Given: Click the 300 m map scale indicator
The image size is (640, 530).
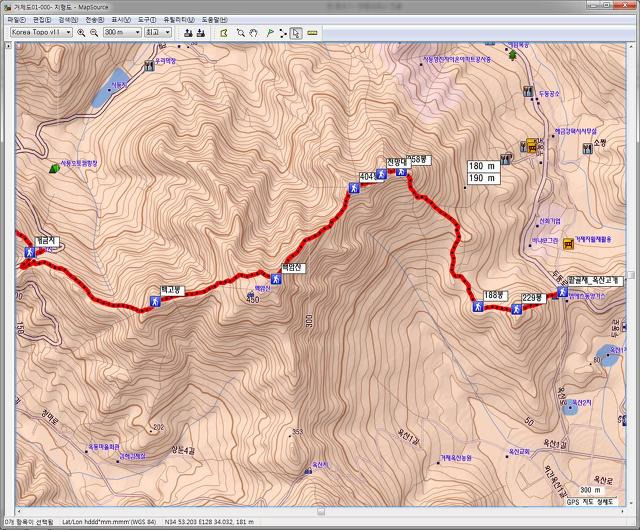Looking at the screenshot, I should pyautogui.click(x=591, y=490).
